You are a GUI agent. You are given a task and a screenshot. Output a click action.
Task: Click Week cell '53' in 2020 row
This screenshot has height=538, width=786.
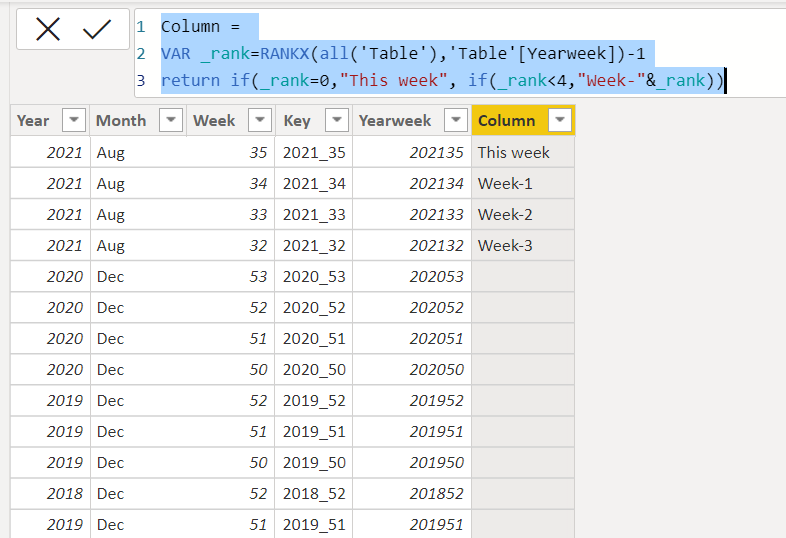click(231, 277)
